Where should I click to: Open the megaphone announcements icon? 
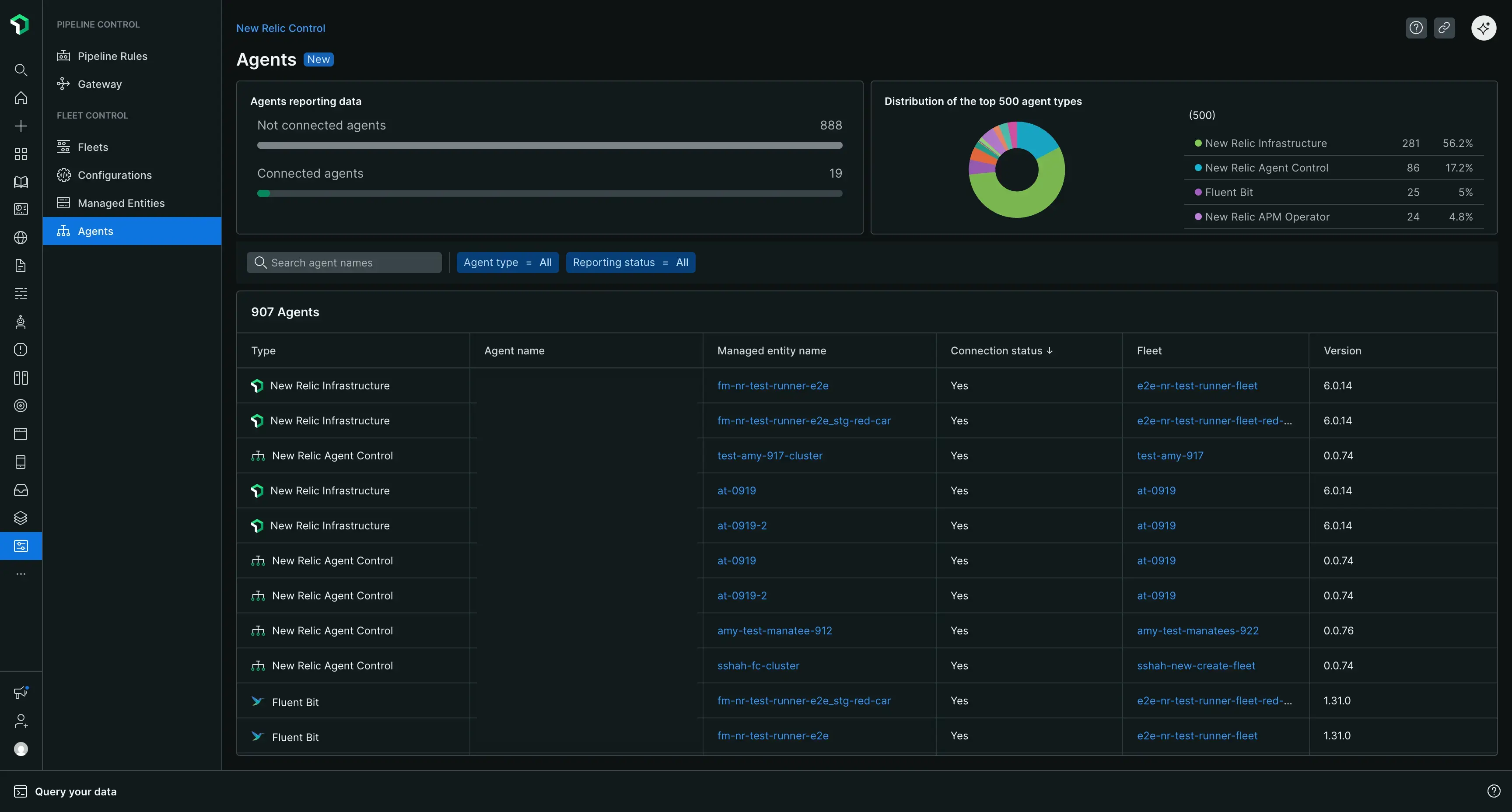[x=21, y=692]
